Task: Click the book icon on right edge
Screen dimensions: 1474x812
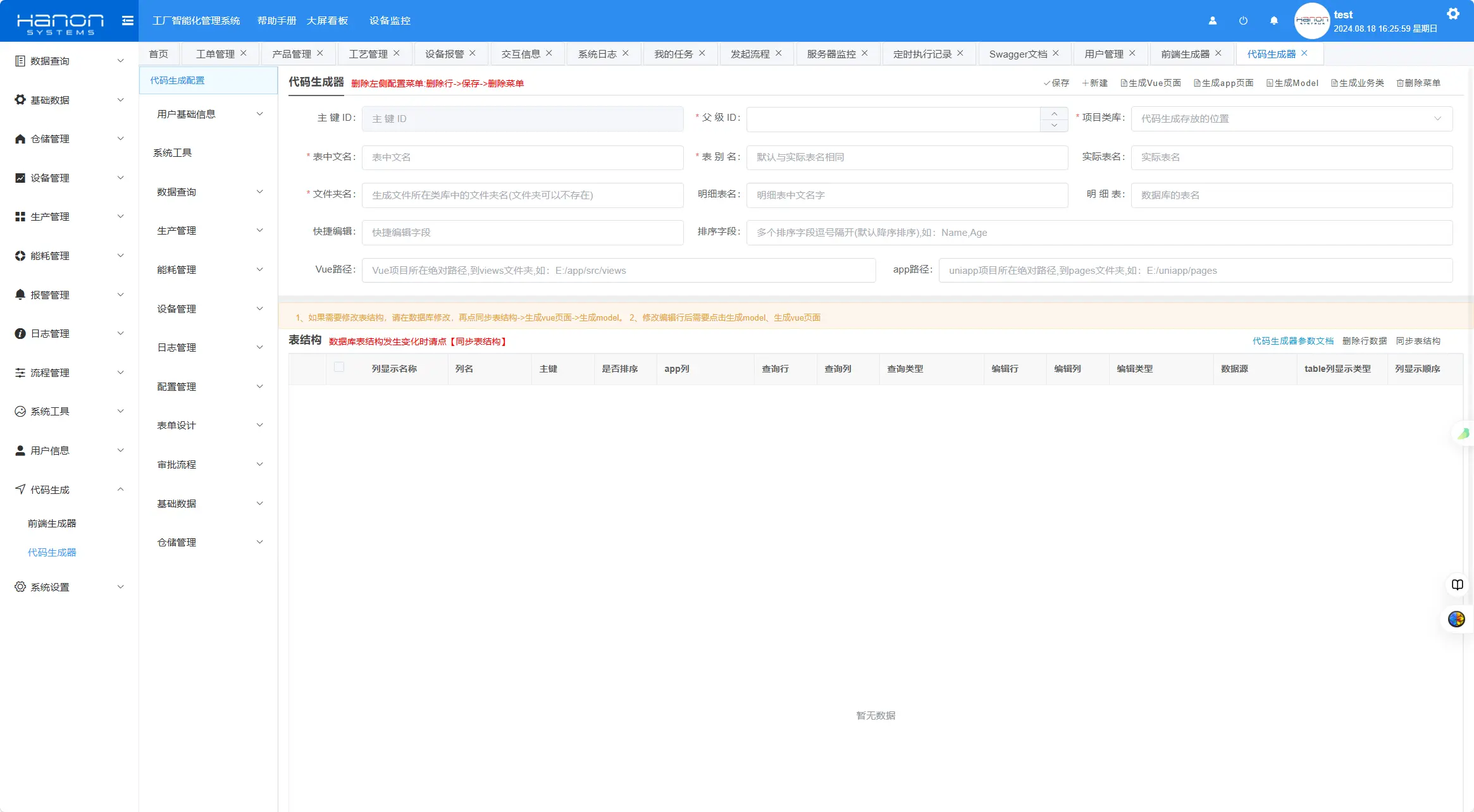Action: click(1457, 585)
